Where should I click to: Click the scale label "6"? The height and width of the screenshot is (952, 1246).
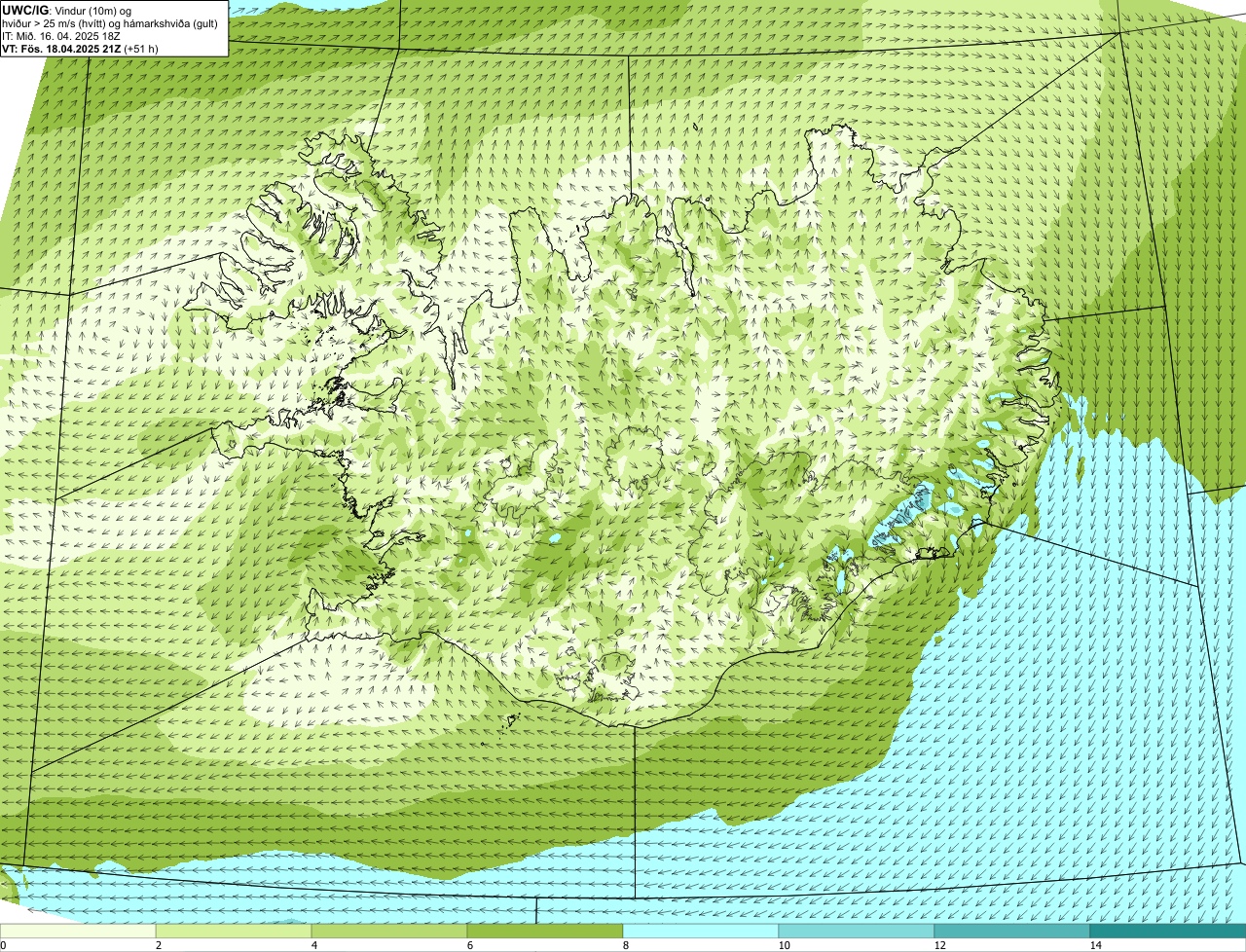[x=469, y=945]
